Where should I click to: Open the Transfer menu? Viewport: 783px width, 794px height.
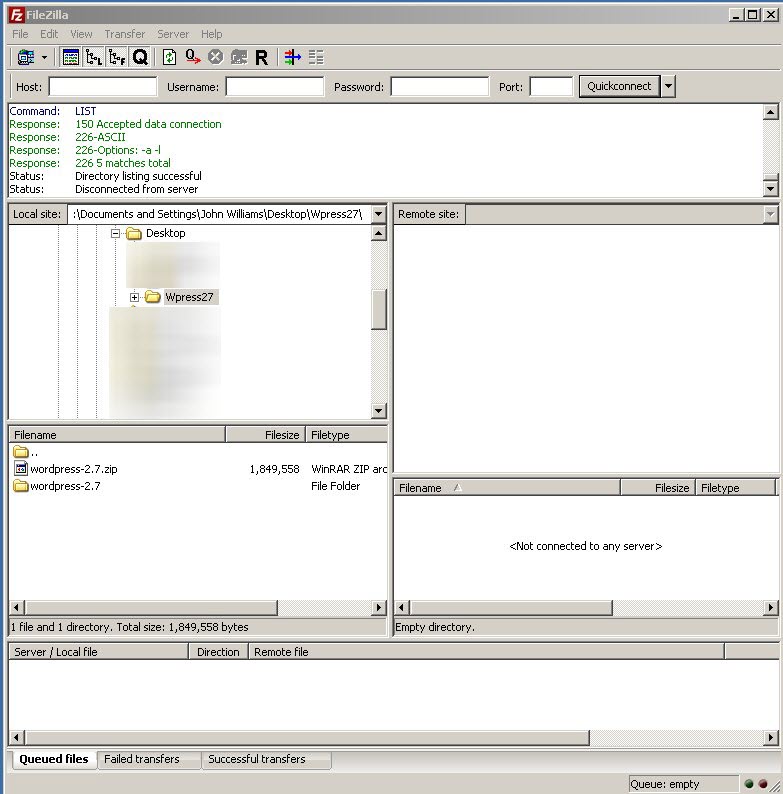tap(124, 34)
